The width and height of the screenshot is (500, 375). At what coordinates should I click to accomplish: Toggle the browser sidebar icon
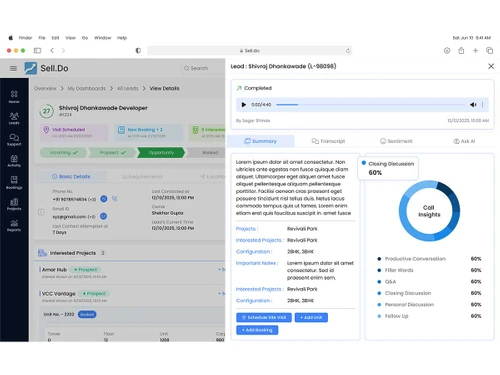coord(37,51)
